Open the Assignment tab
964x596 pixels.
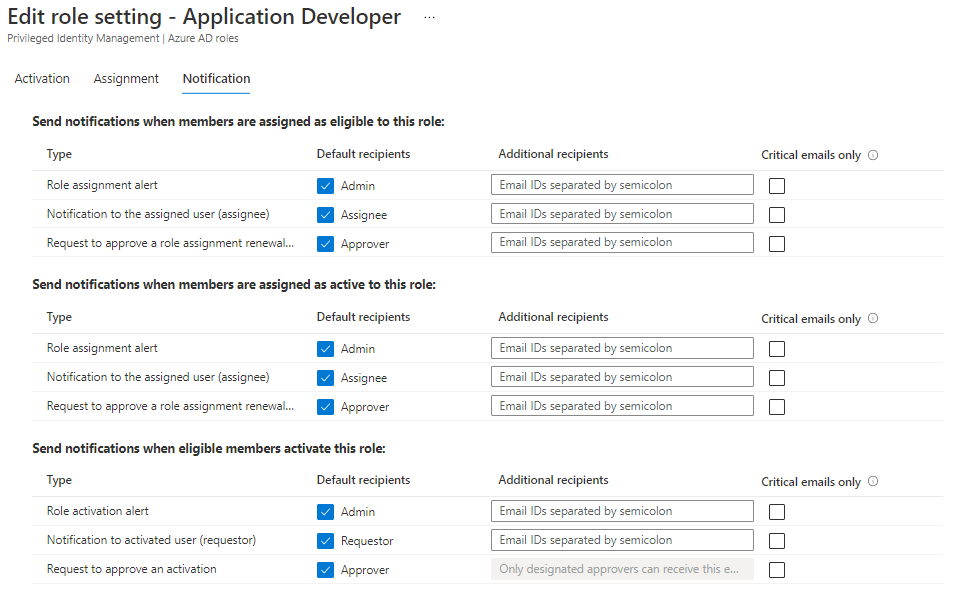(126, 78)
